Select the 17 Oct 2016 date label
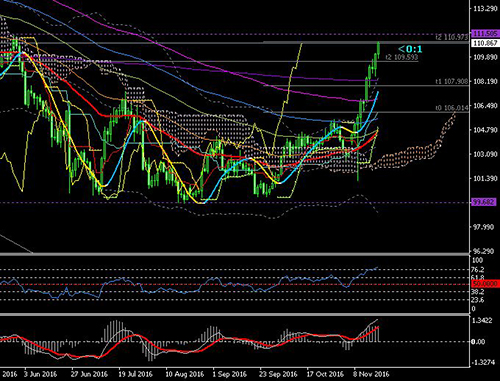Image resolution: width=500 pixels, height=381 pixels. 325,374
